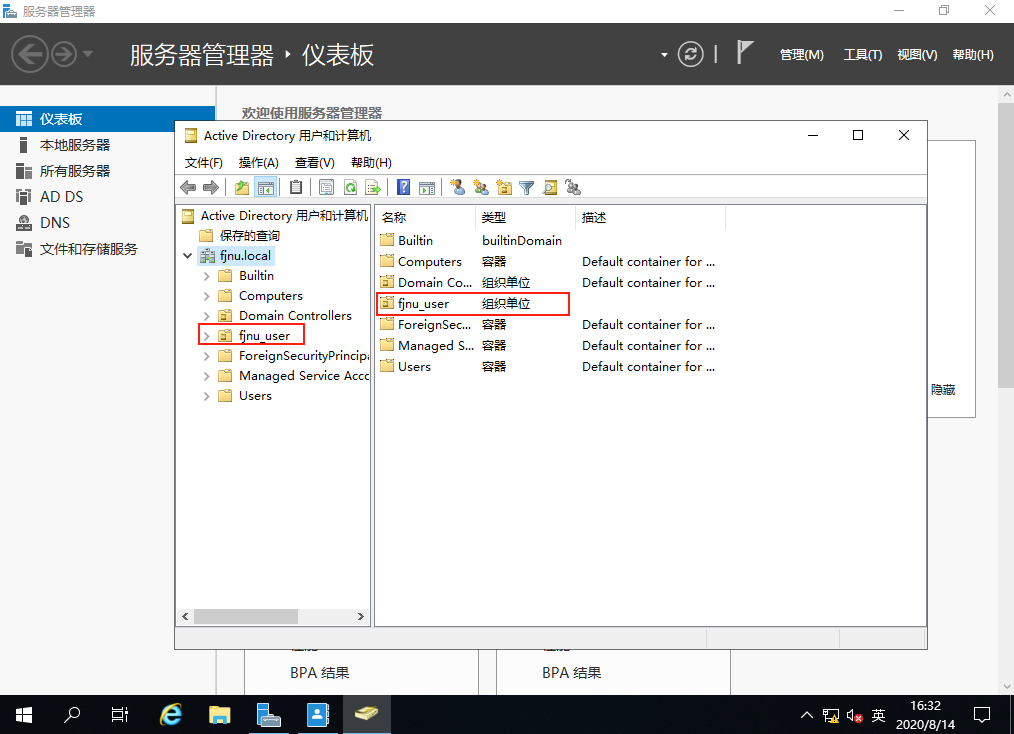Open the action center notification icon

[982, 715]
